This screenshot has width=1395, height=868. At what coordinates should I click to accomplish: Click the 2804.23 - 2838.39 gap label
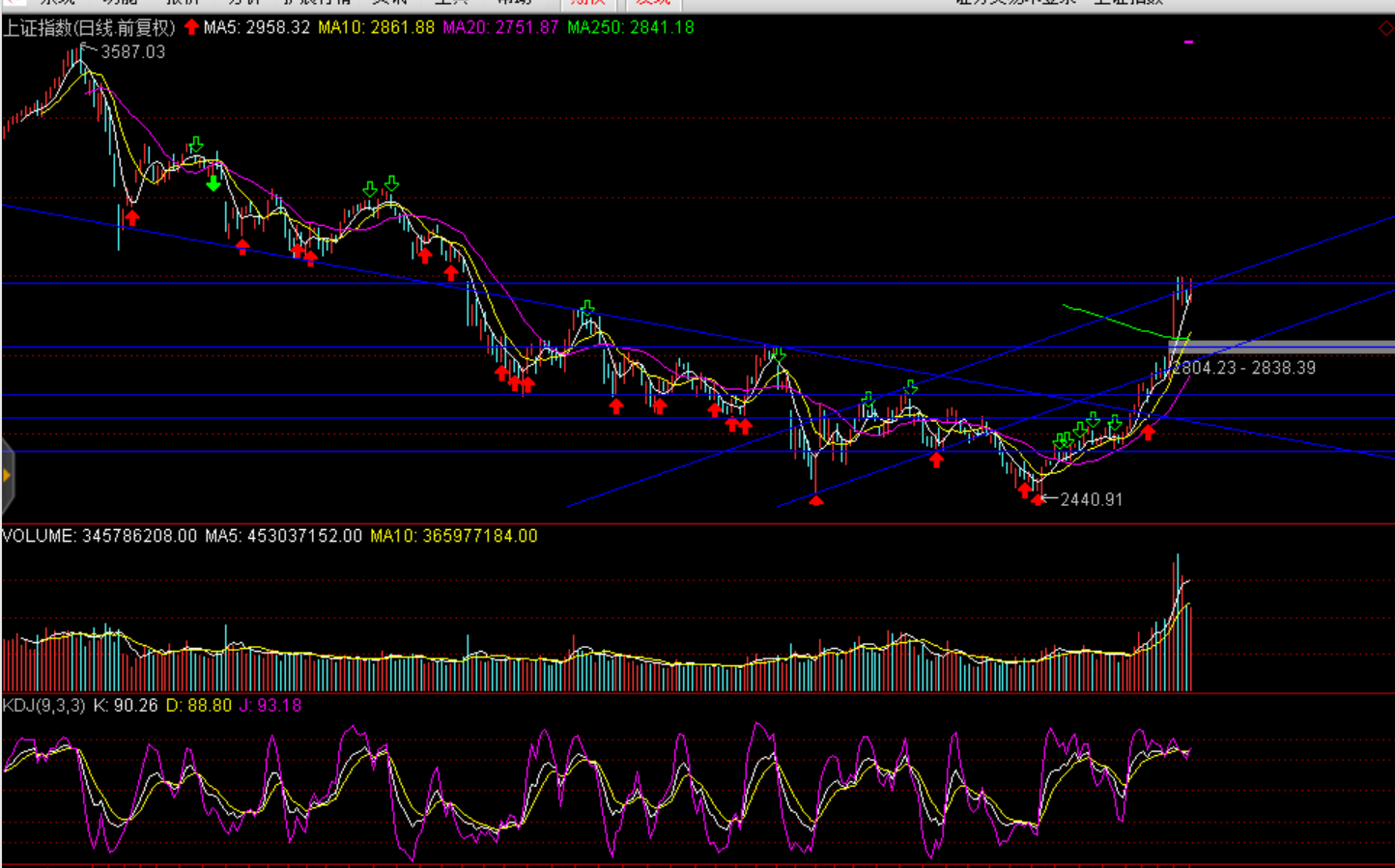(1243, 368)
